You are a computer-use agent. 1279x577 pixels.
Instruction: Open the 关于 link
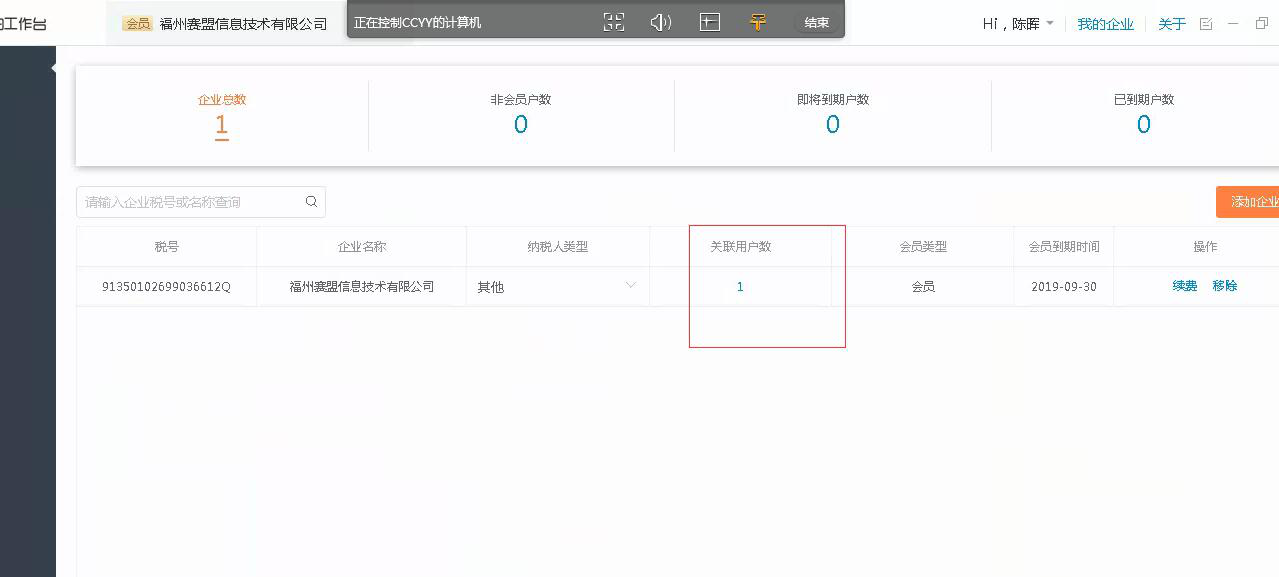(1172, 24)
